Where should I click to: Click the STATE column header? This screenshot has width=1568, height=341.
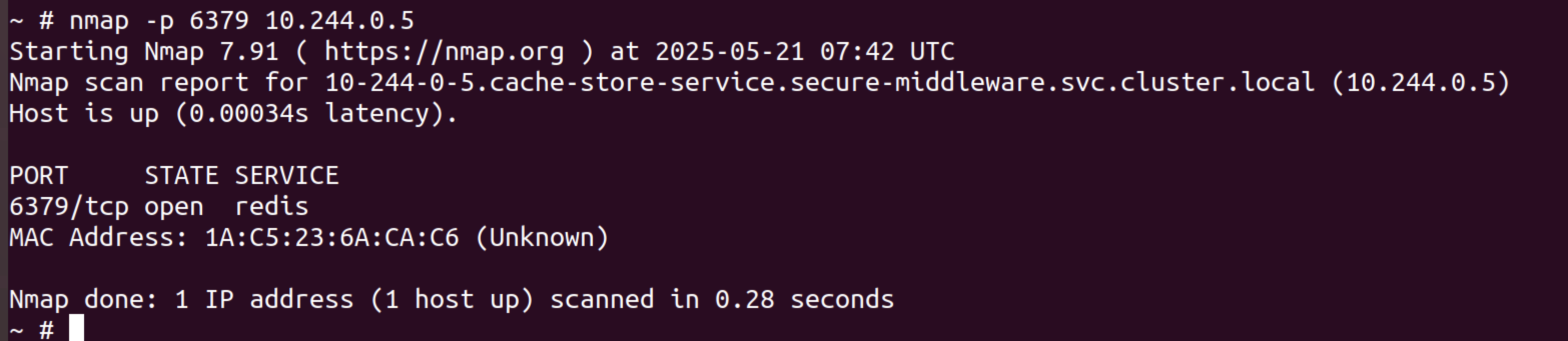click(181, 175)
